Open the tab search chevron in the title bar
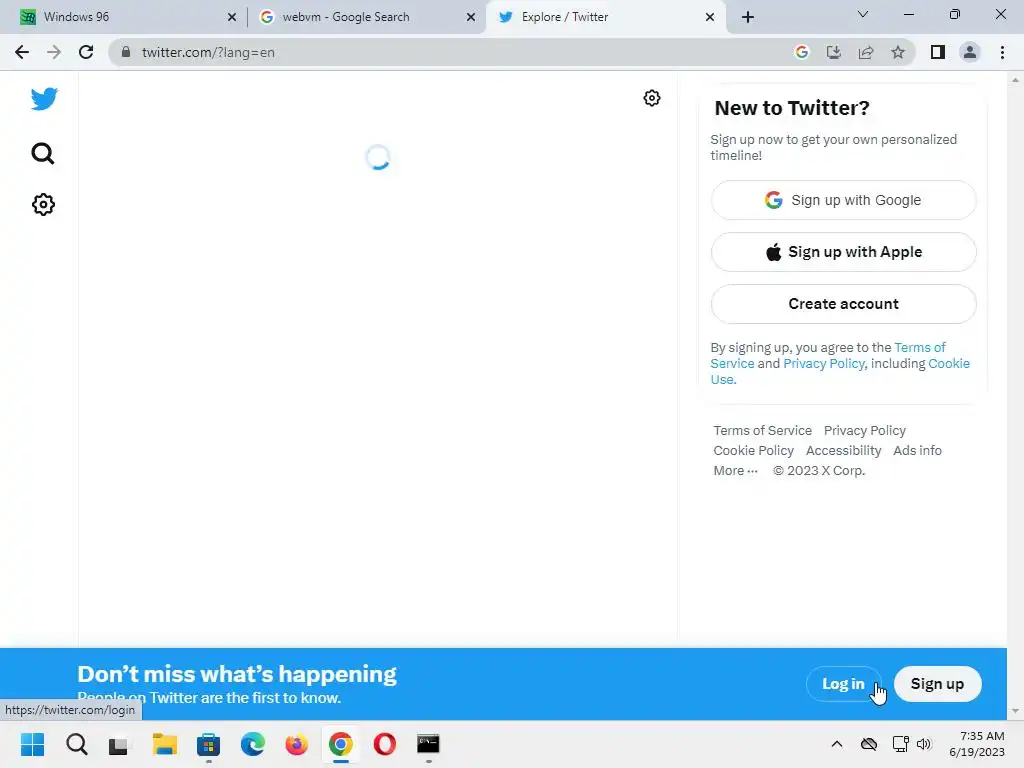 coord(862,14)
